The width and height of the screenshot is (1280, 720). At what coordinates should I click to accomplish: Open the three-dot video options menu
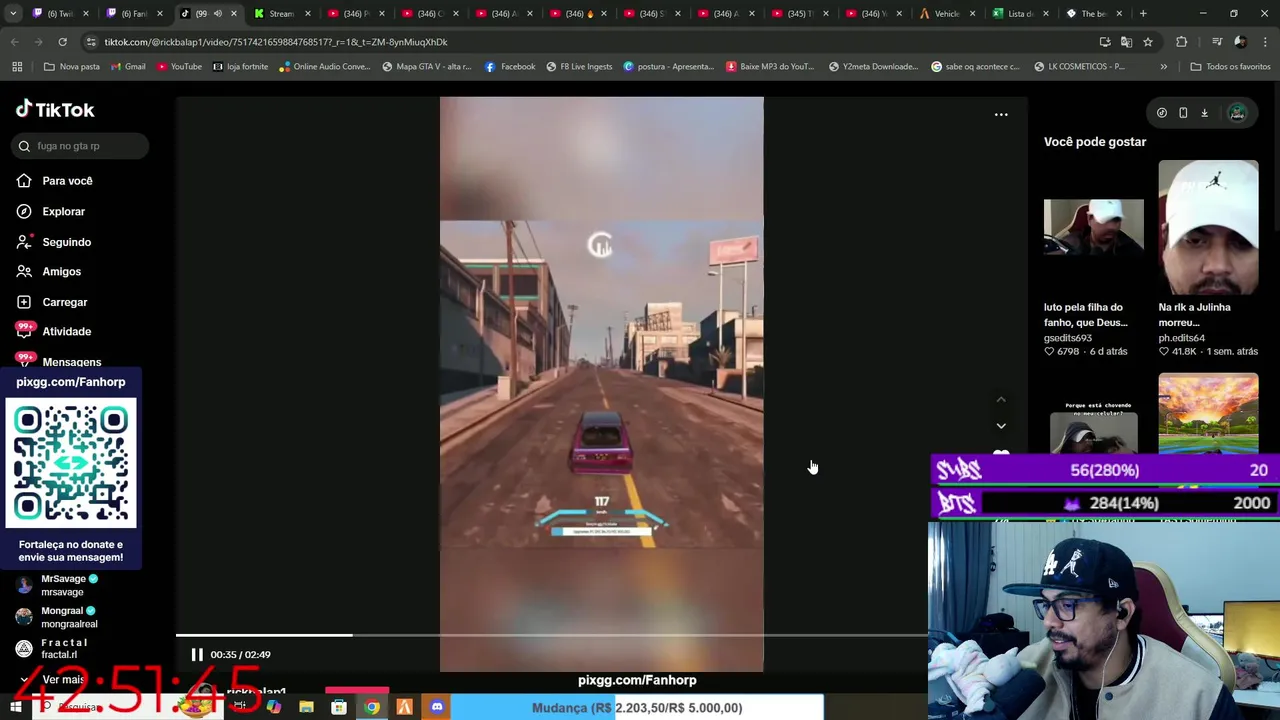(x=1001, y=115)
